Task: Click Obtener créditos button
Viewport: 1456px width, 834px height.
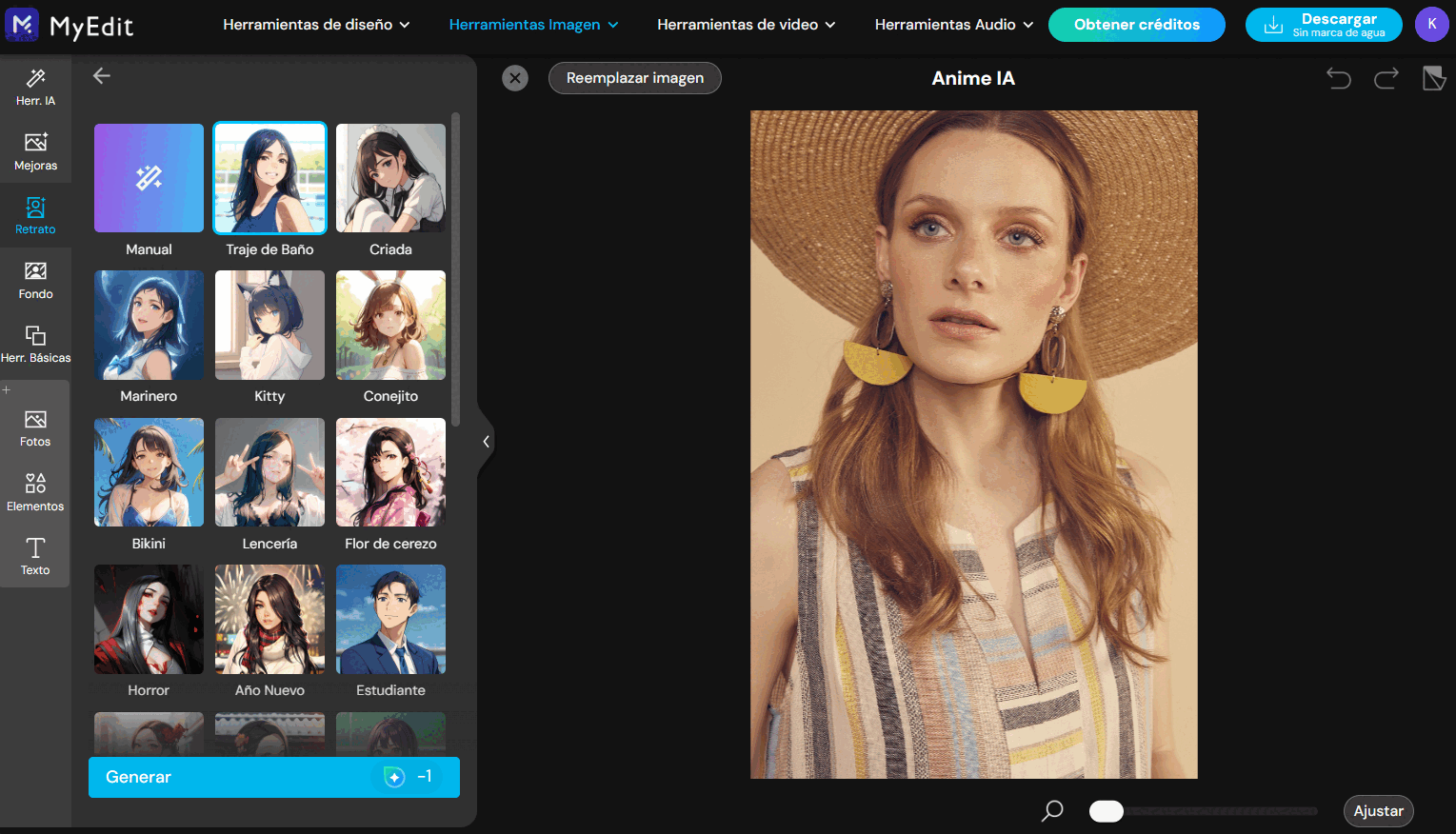Action: [x=1137, y=25]
